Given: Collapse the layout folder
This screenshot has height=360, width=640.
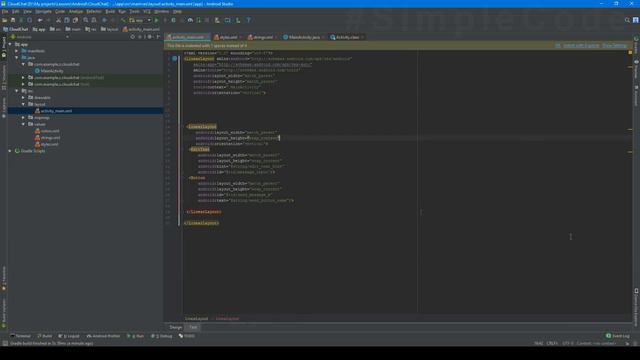Looking at the screenshot, I should [23, 104].
